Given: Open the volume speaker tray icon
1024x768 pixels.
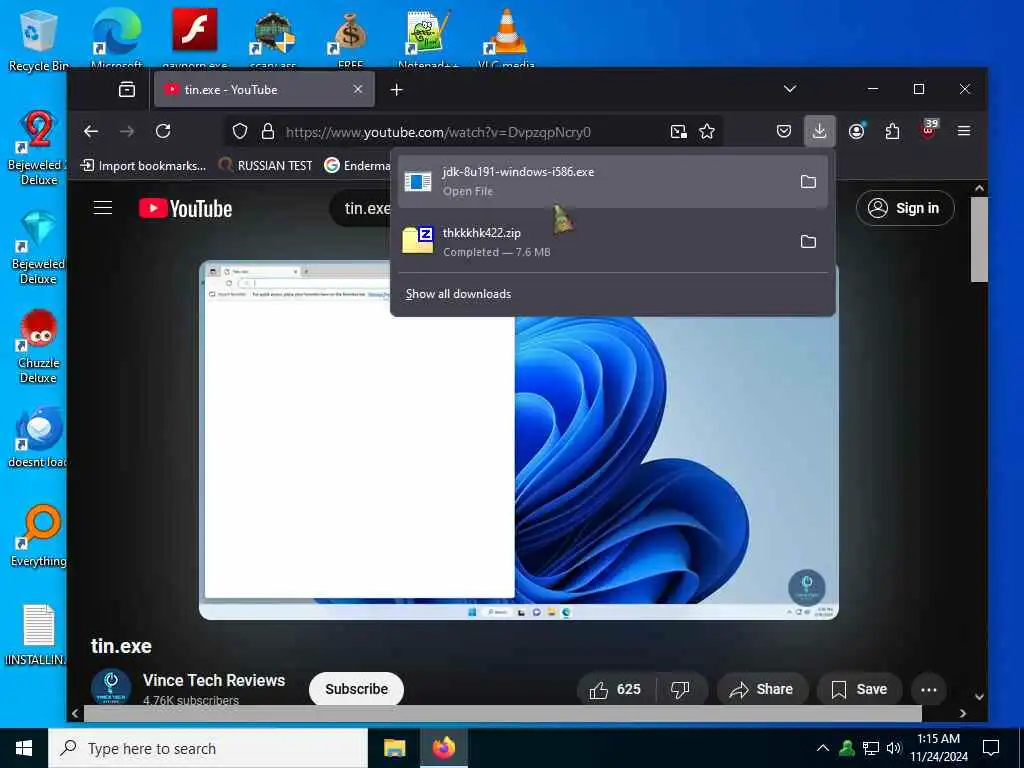Looking at the screenshot, I should [893, 748].
